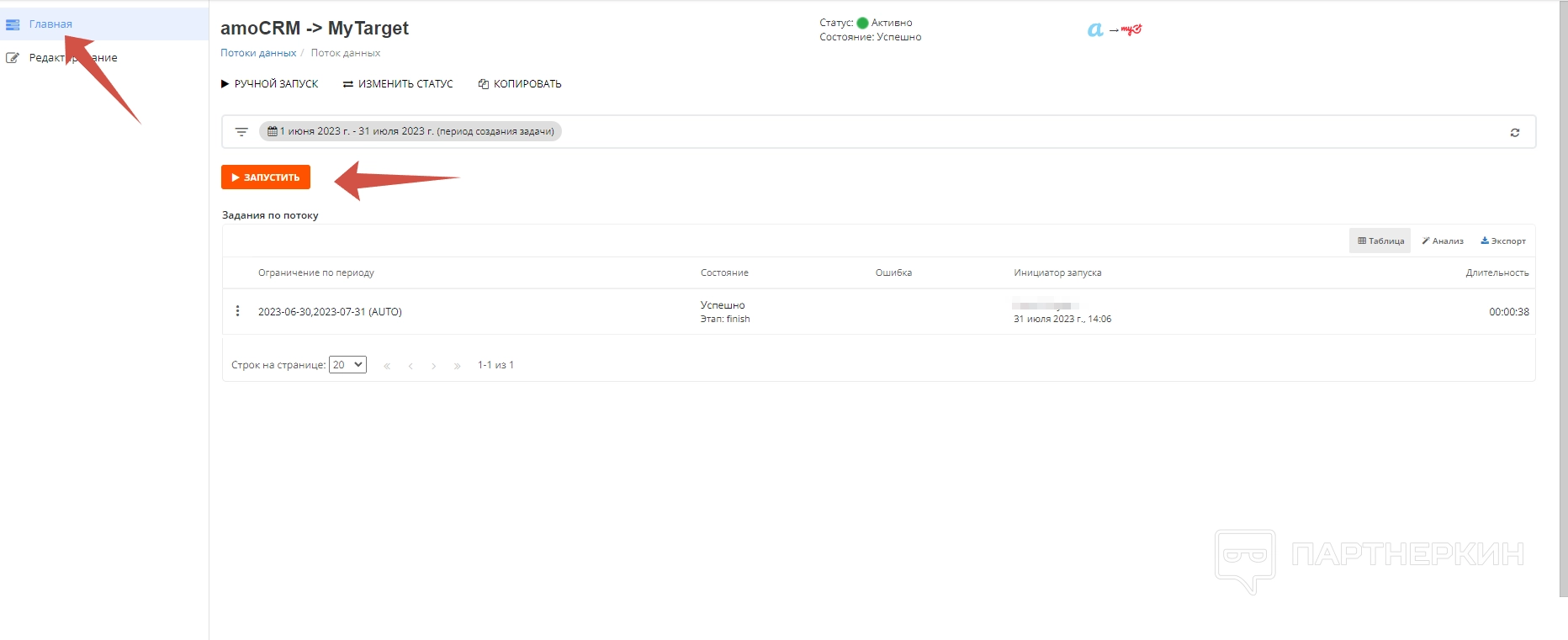Export tasks via Экспорт
The height and width of the screenshot is (640, 1568).
pos(1503,241)
